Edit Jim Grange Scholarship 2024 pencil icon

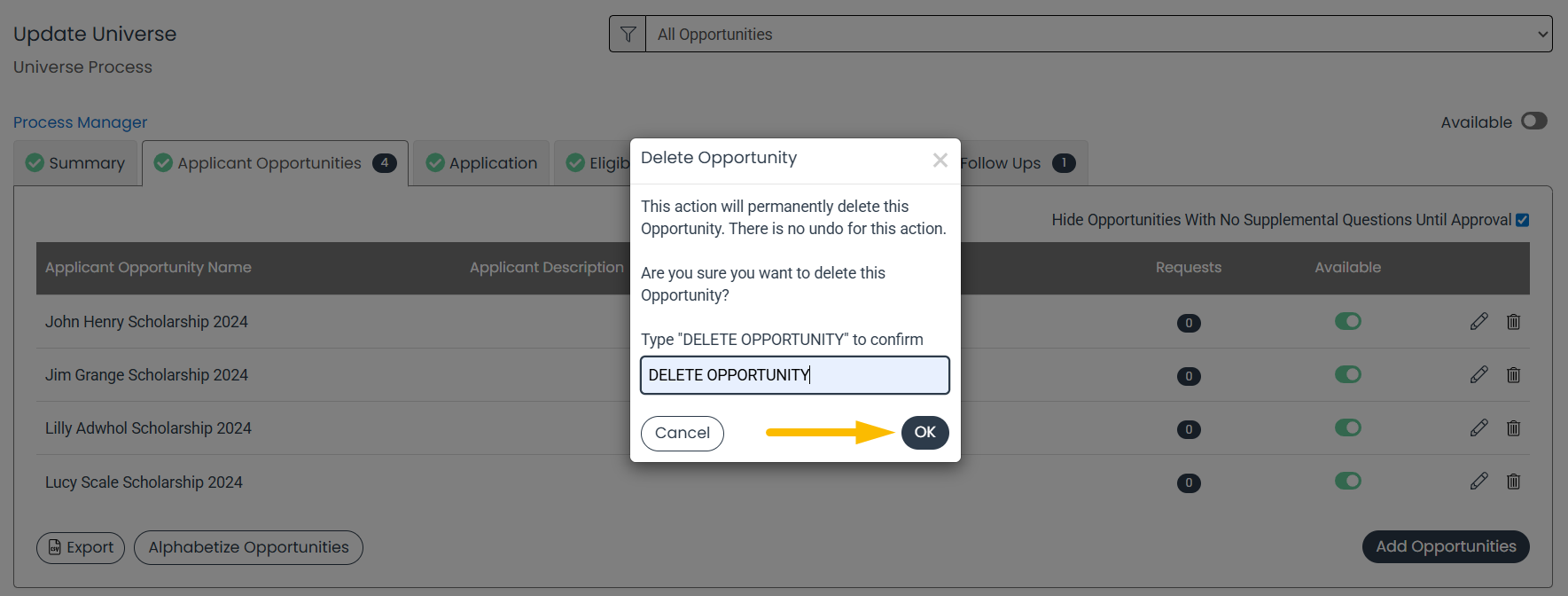(x=1478, y=374)
